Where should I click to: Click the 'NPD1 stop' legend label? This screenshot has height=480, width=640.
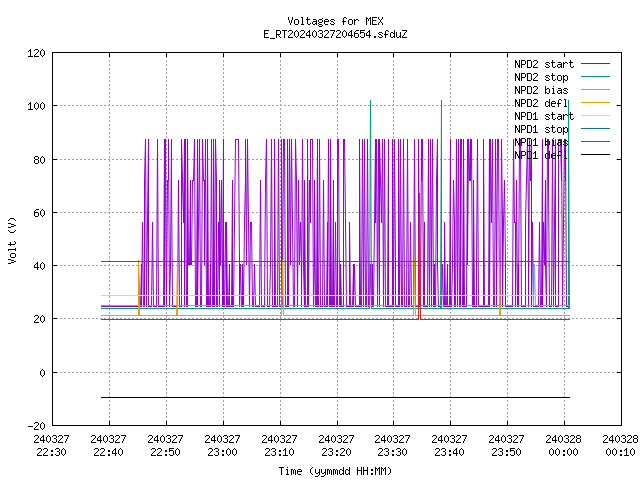tap(541, 129)
